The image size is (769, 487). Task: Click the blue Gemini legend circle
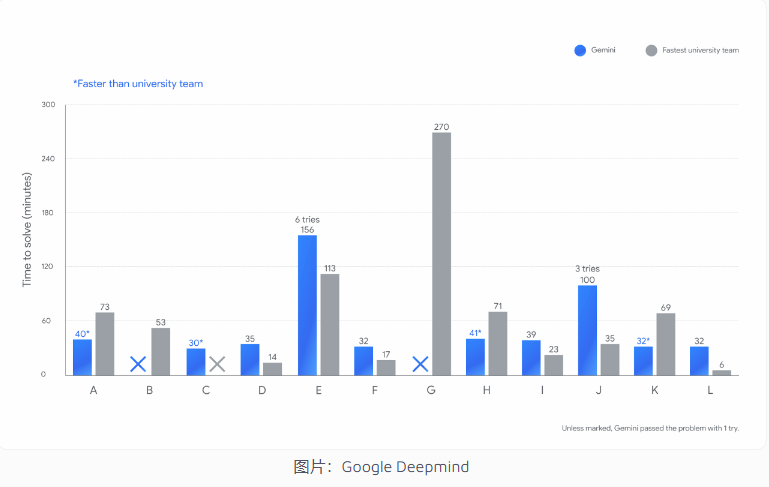[x=580, y=50]
